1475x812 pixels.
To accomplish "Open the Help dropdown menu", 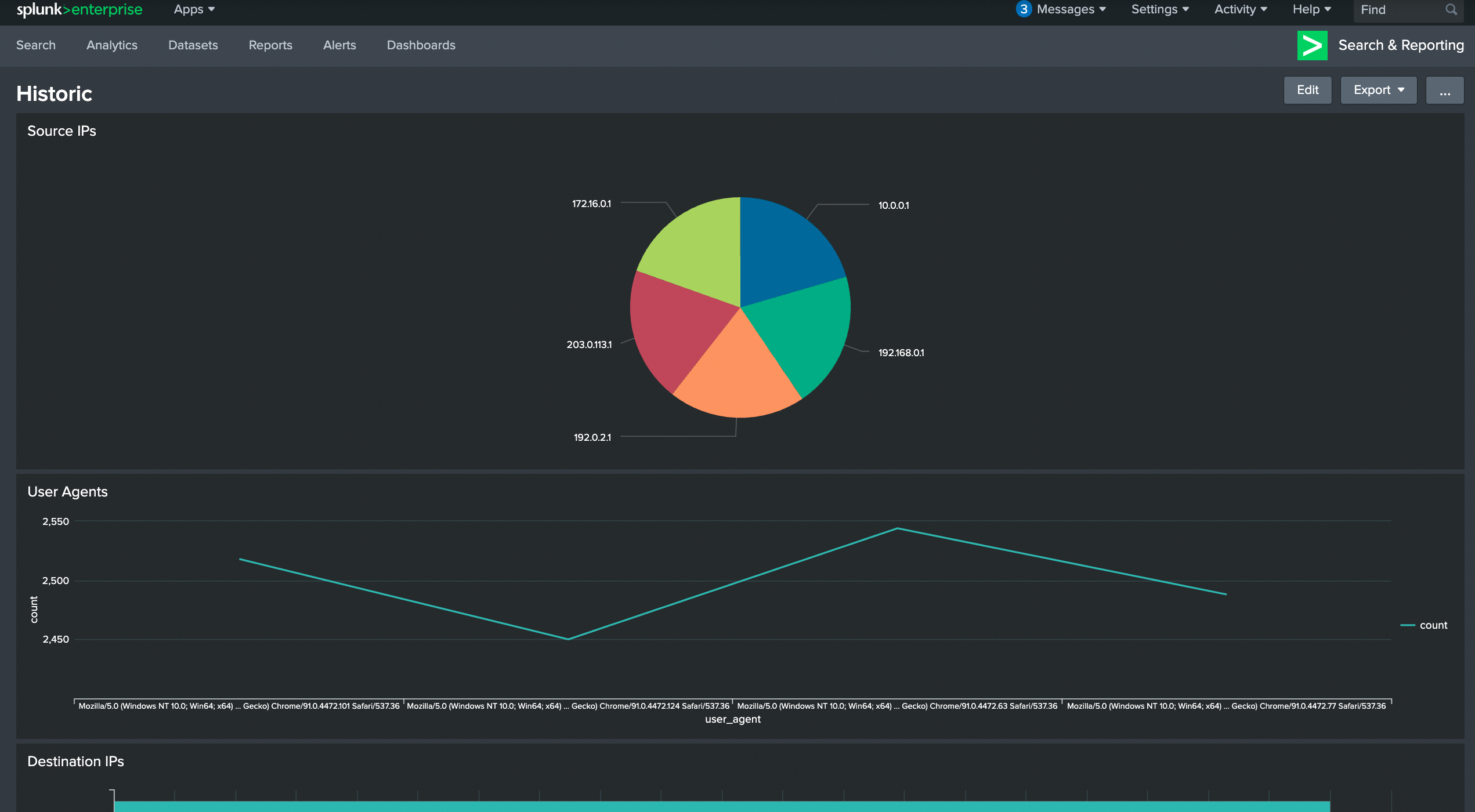I will point(1311,9).
